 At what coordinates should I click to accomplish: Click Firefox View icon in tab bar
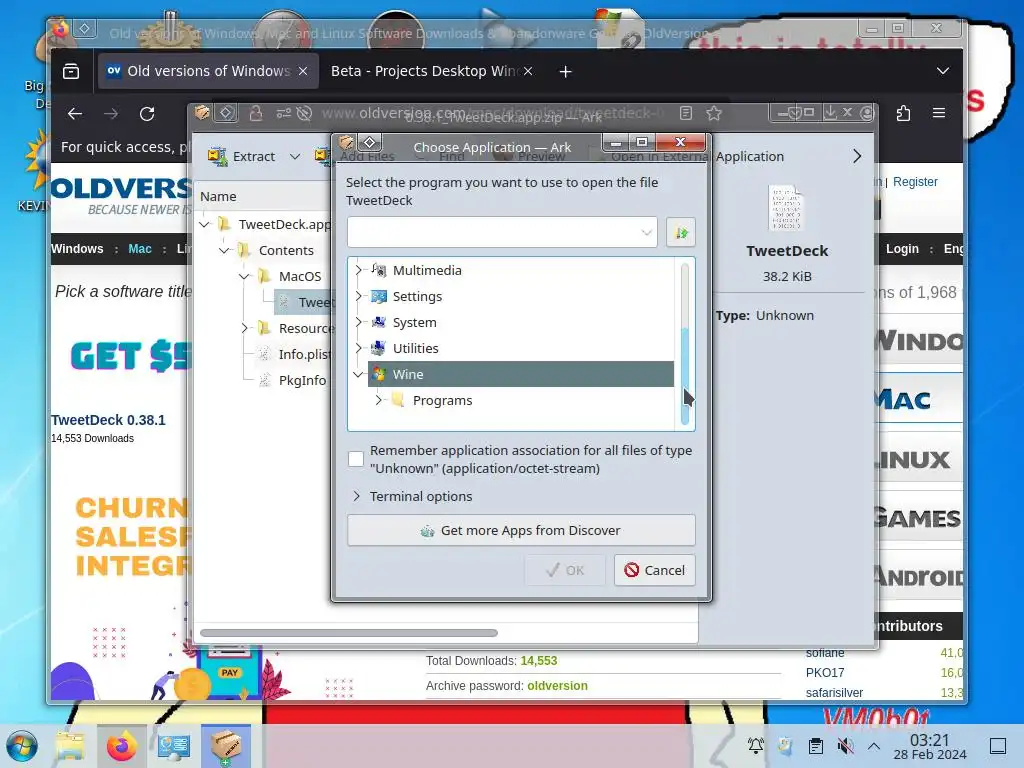pyautogui.click(x=71, y=71)
